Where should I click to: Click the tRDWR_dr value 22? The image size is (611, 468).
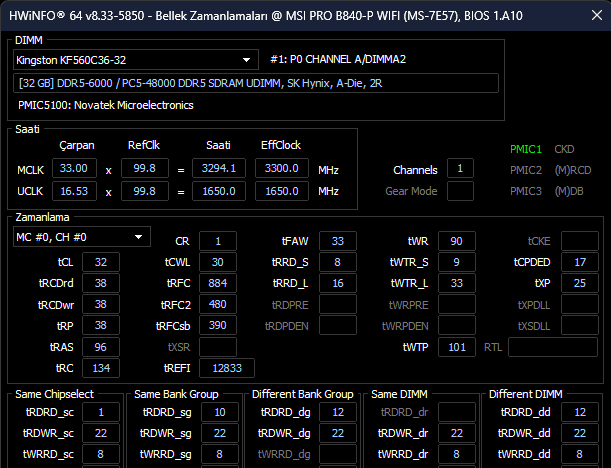[457, 433]
